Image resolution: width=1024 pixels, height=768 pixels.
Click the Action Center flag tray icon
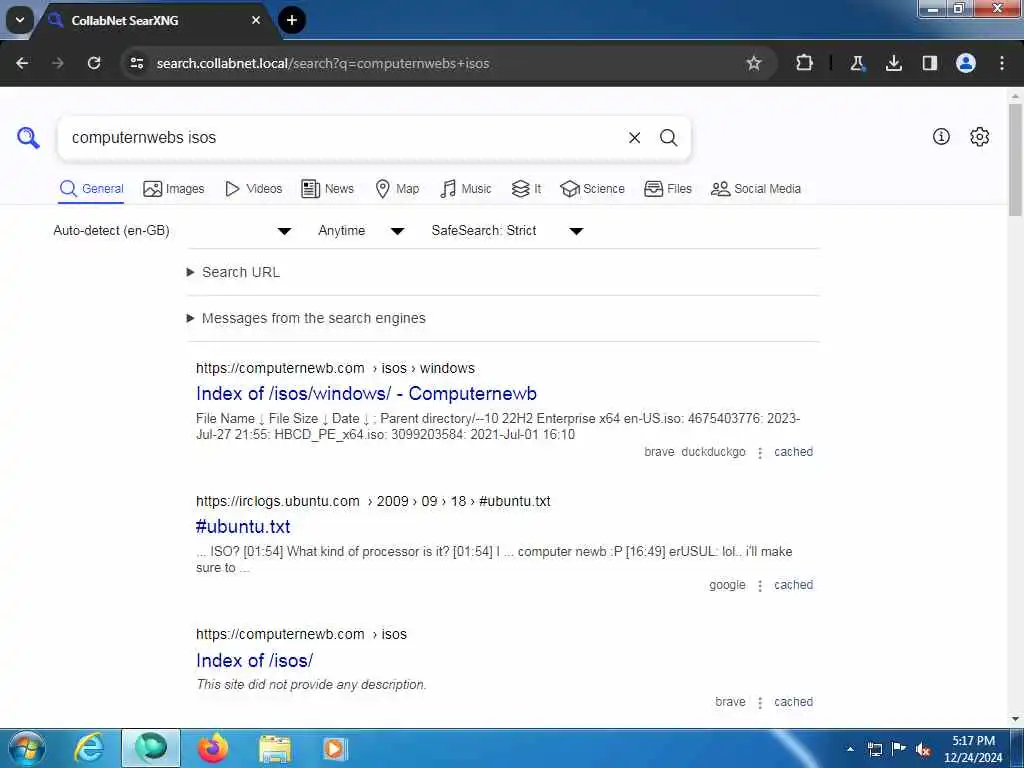point(899,749)
